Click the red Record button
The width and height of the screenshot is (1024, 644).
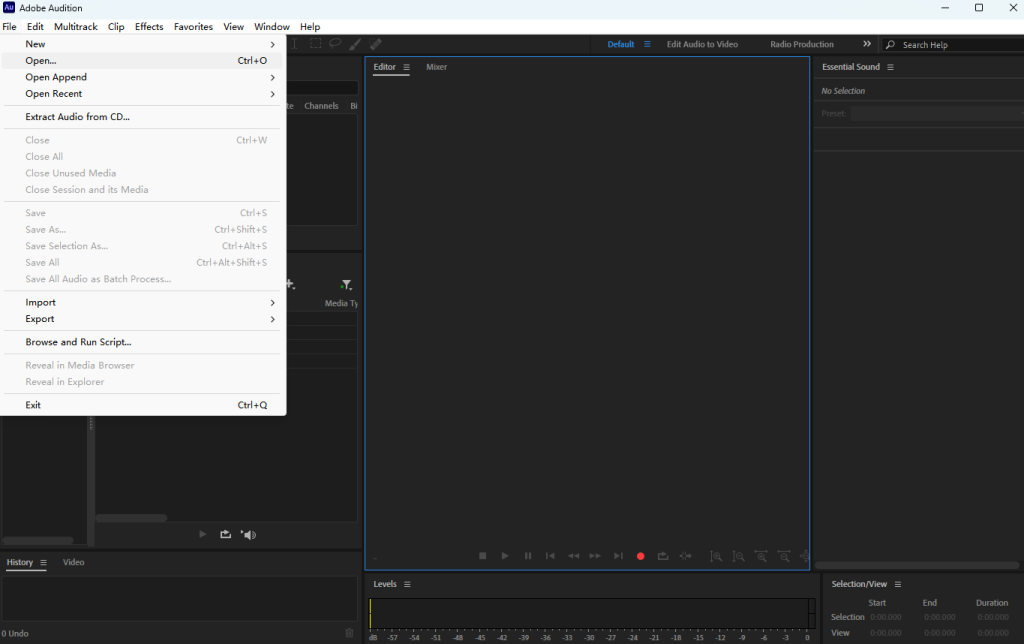click(x=641, y=556)
